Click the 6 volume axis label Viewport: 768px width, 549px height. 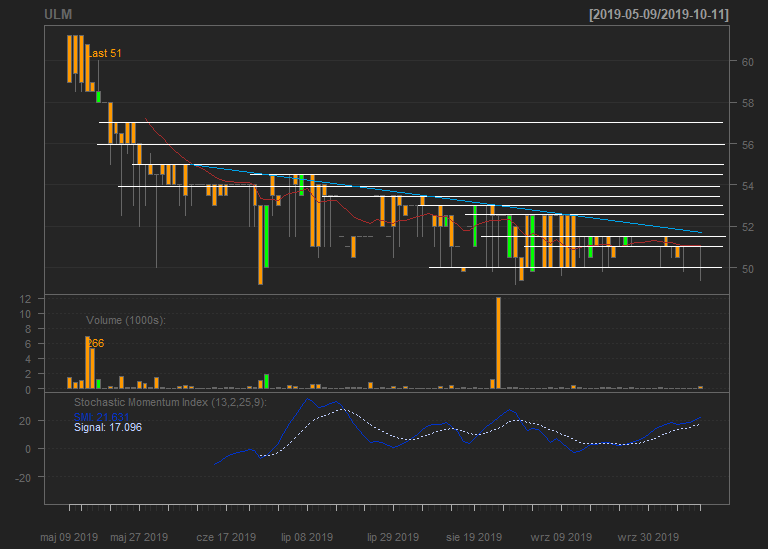(x=28, y=344)
